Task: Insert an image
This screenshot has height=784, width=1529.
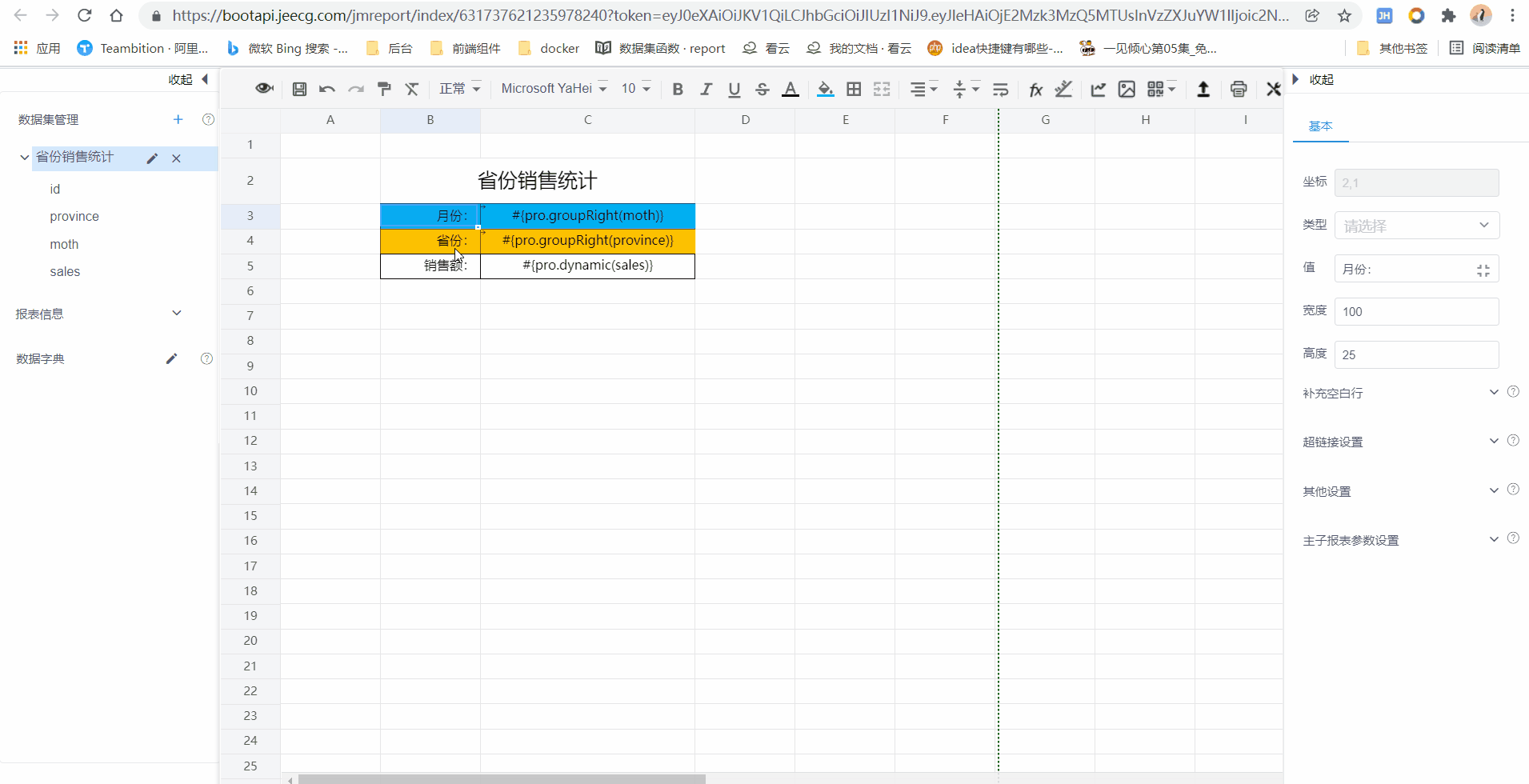Action: (1127, 89)
